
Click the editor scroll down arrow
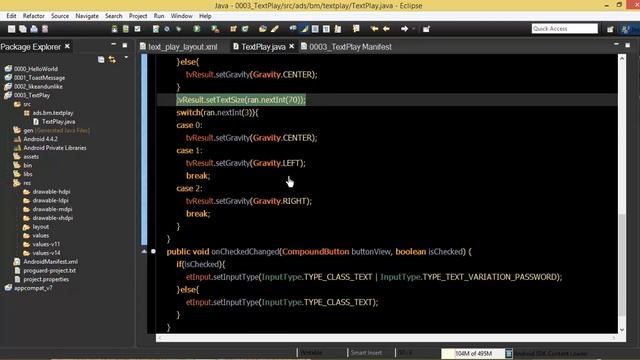(x=622, y=330)
